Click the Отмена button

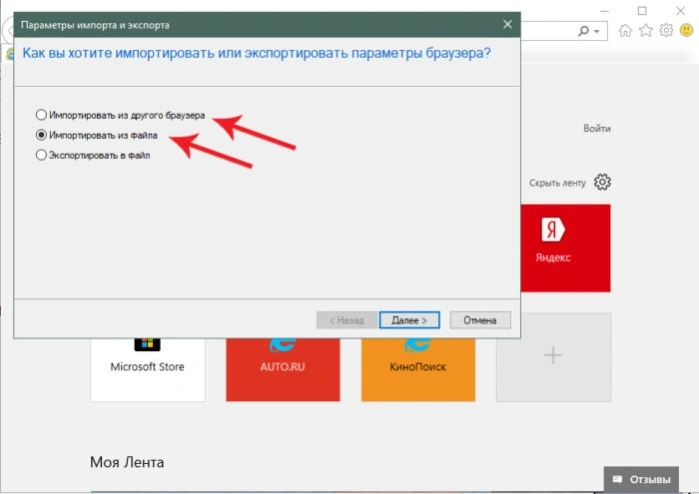pyautogui.click(x=480, y=320)
